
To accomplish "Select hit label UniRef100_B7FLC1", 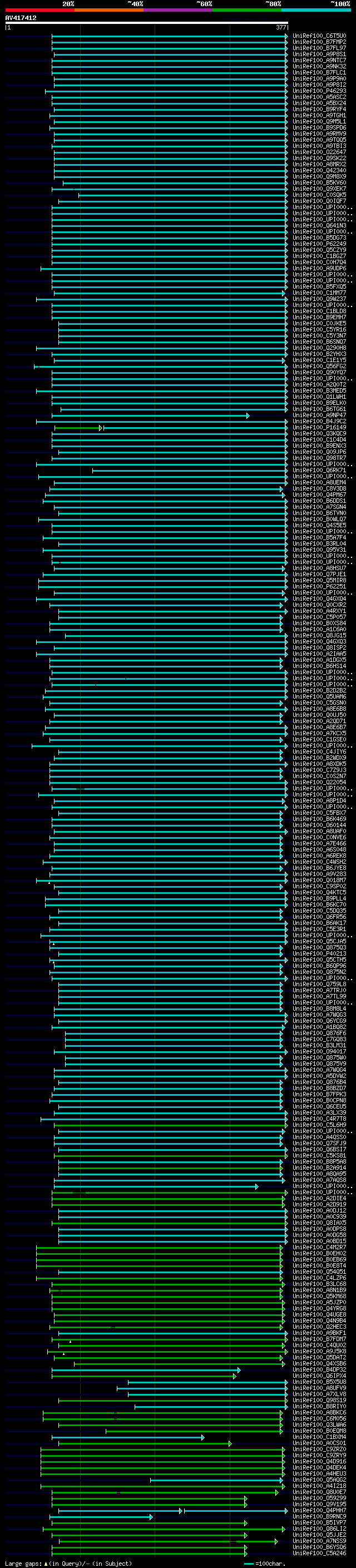I will 319,72.
